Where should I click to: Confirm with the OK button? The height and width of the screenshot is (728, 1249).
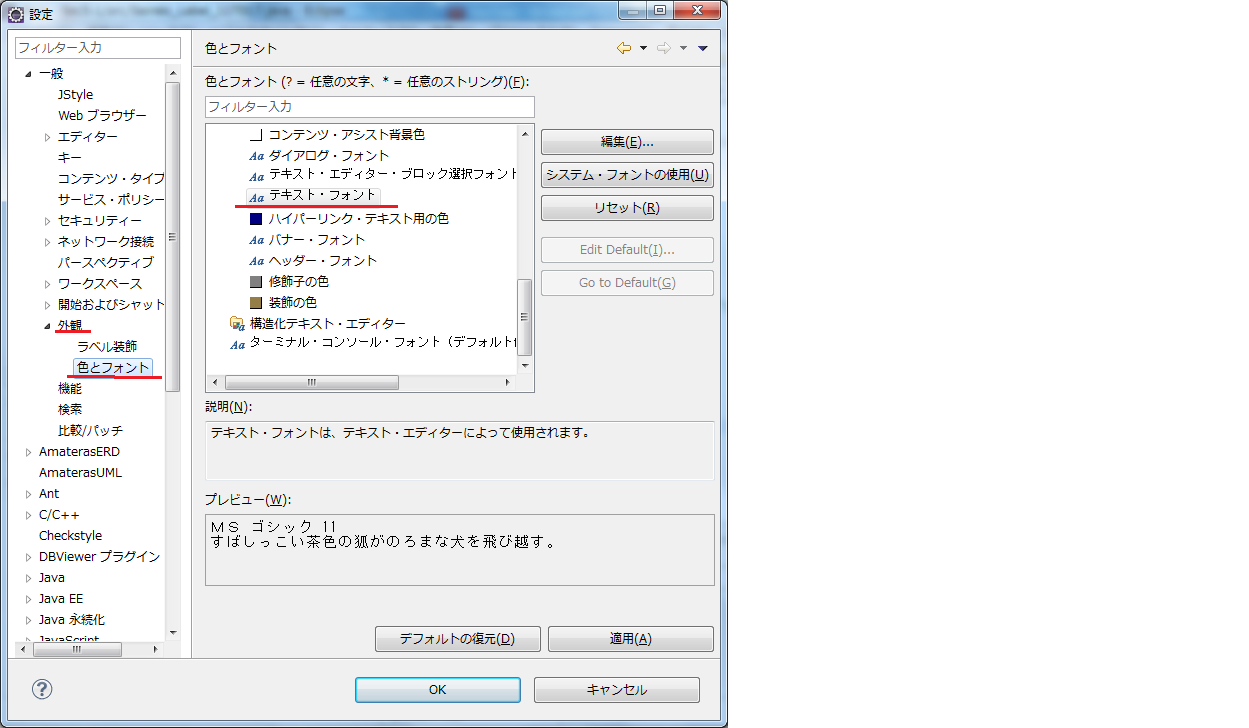(438, 690)
